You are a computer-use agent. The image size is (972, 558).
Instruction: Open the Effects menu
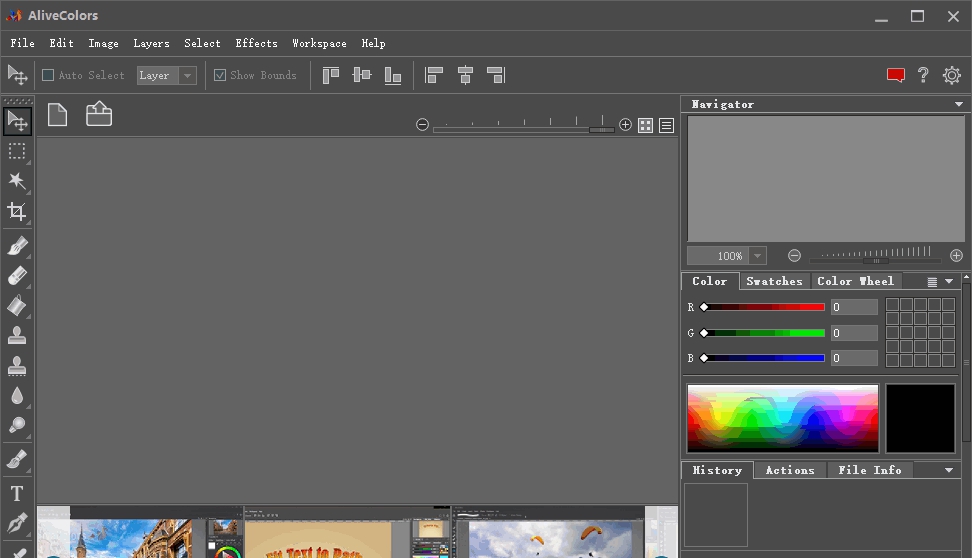click(256, 43)
